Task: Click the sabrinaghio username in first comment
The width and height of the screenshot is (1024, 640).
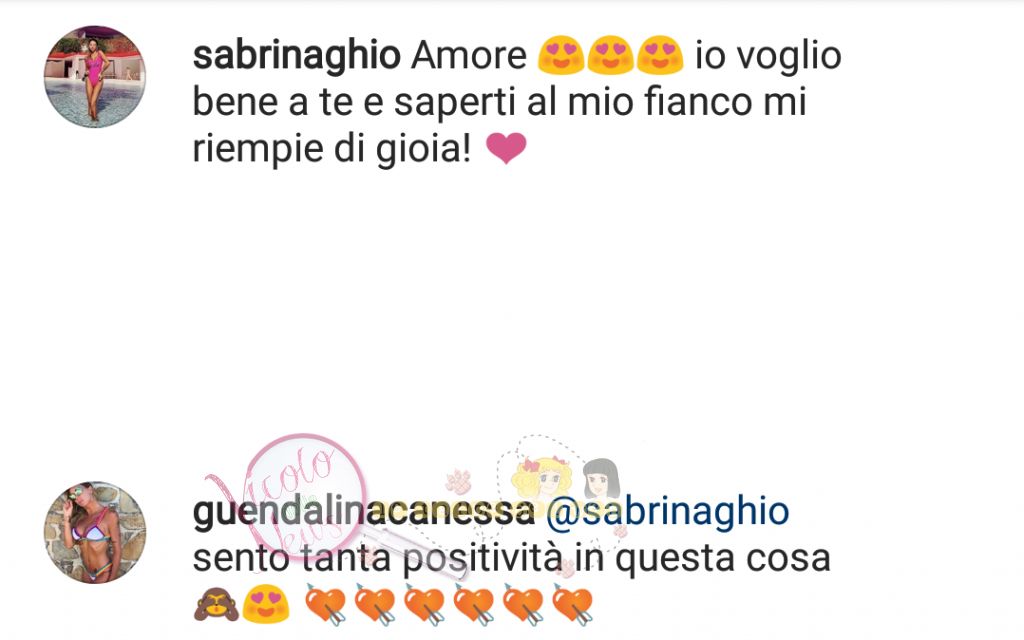Action: tap(296, 55)
